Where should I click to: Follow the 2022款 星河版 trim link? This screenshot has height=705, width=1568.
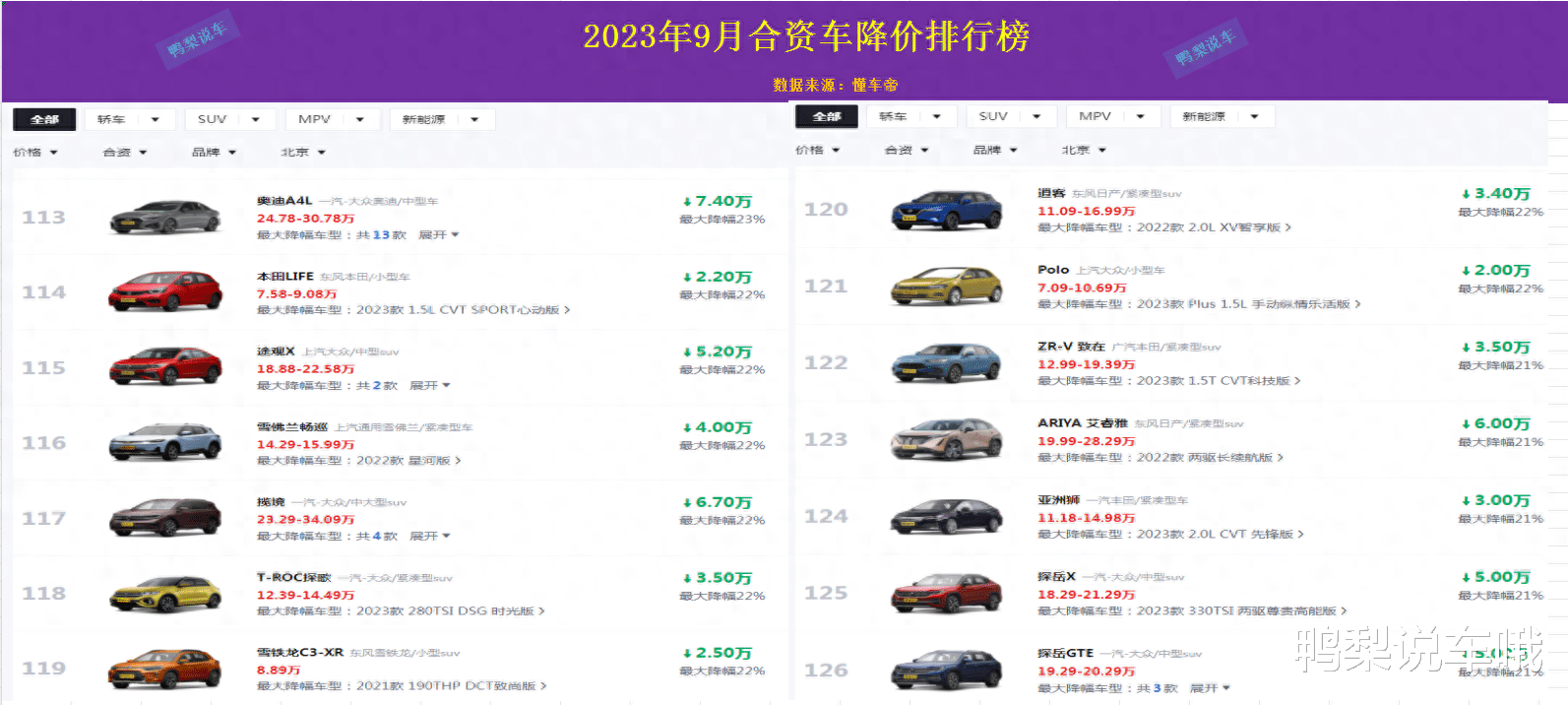coord(408,461)
